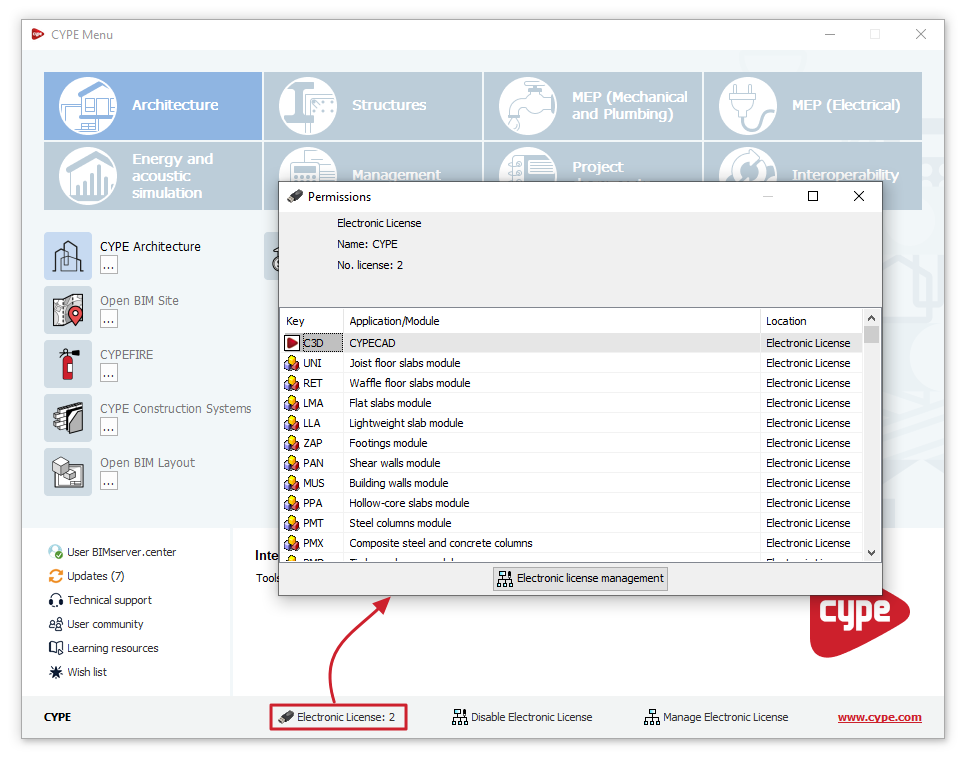Click the UNI module key icon

tap(292, 364)
